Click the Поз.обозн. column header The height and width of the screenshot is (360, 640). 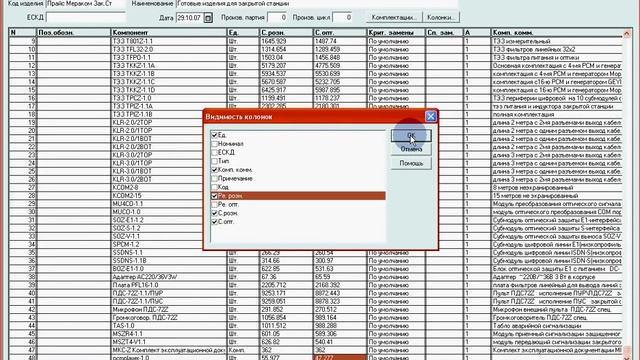click(x=73, y=33)
